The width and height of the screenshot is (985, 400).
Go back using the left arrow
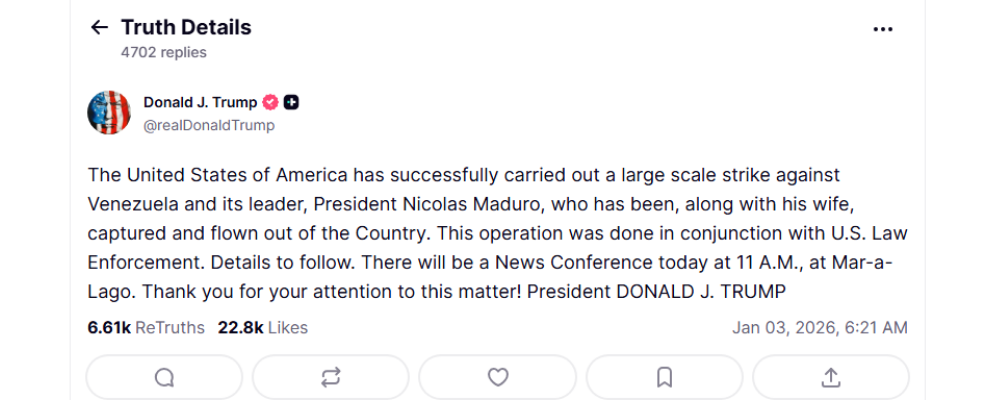tap(99, 28)
